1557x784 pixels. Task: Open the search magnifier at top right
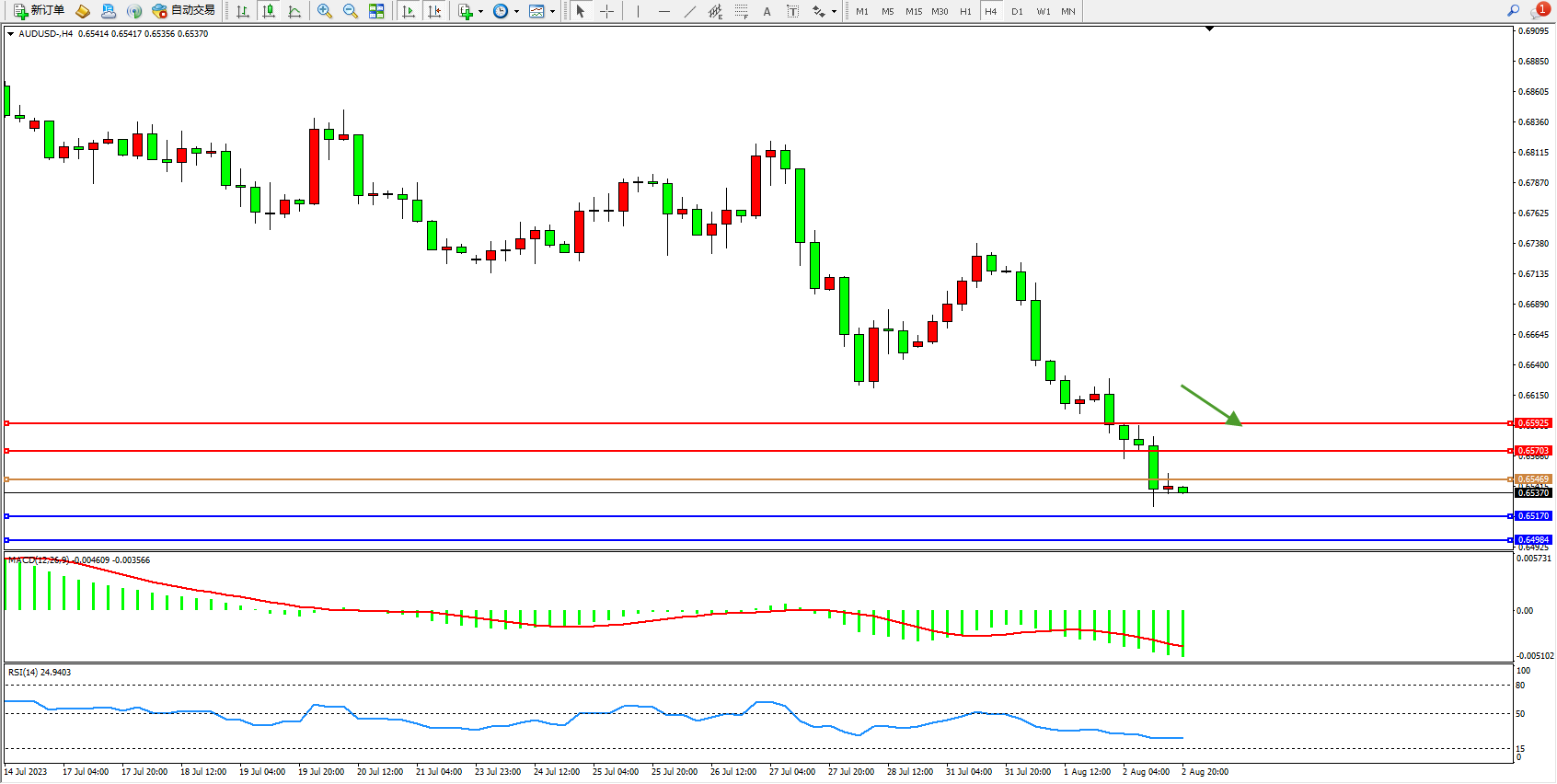(1514, 11)
